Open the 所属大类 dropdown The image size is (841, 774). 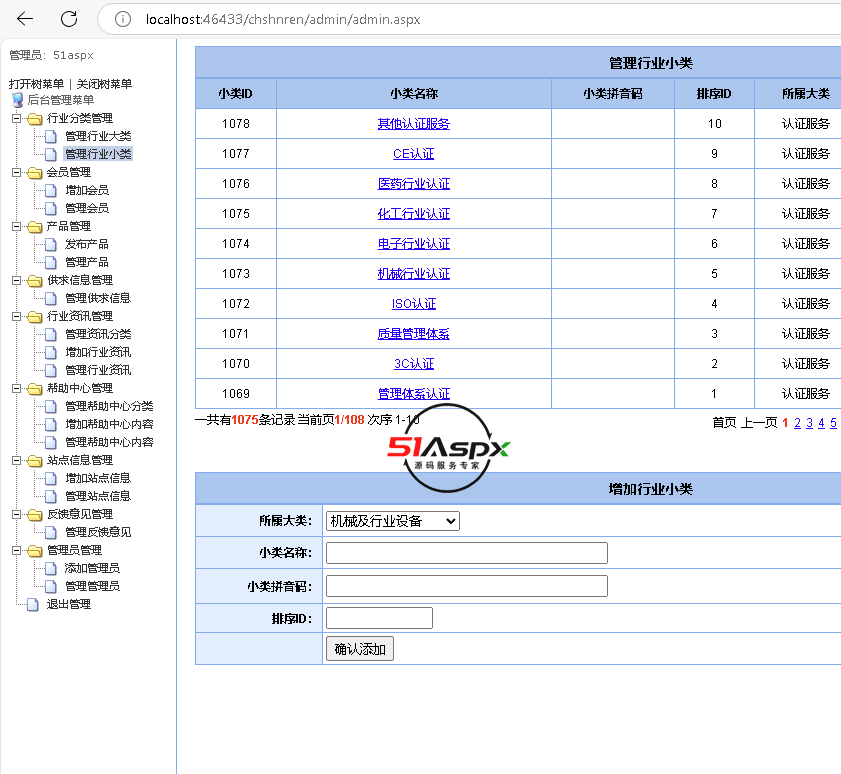click(x=393, y=521)
